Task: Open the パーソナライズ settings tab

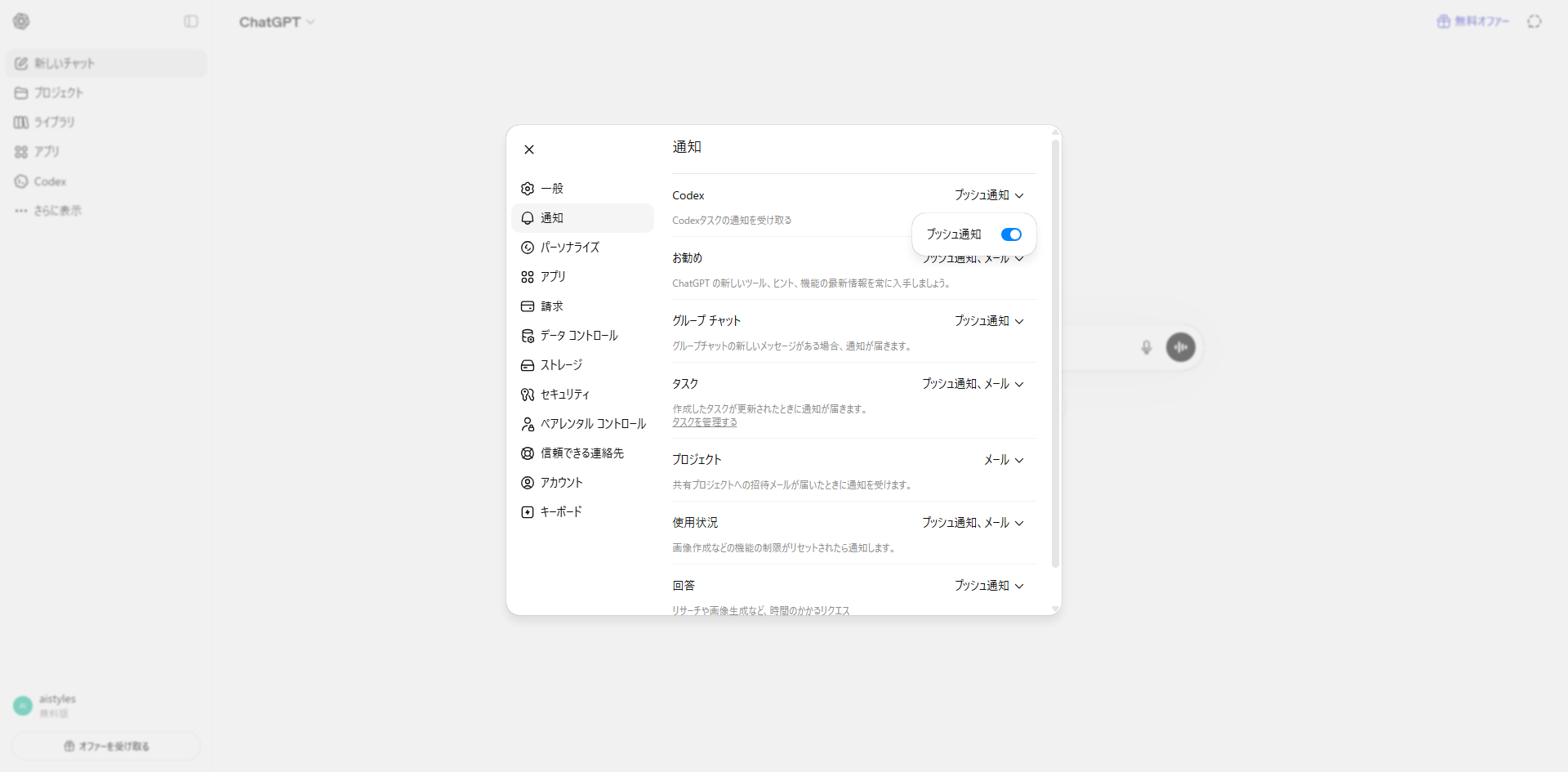Action: pyautogui.click(x=582, y=248)
